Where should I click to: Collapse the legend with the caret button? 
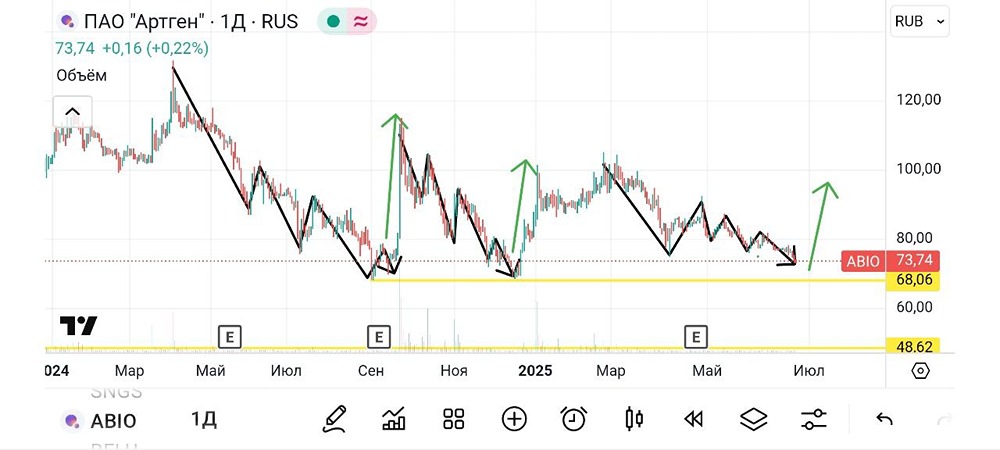[x=72, y=113]
